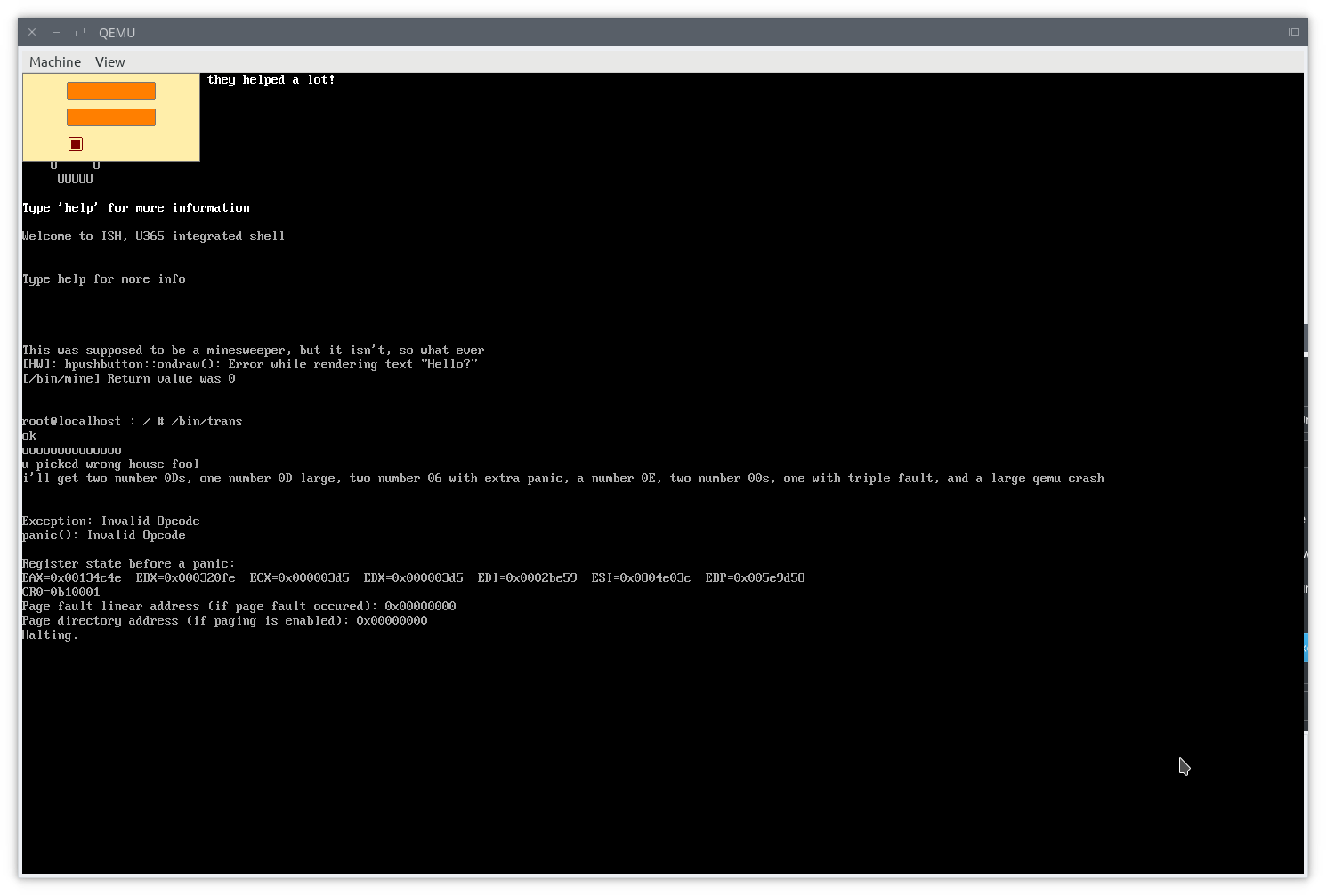
Task: Click the ECX=0x000003d5 register value
Action: [x=300, y=577]
